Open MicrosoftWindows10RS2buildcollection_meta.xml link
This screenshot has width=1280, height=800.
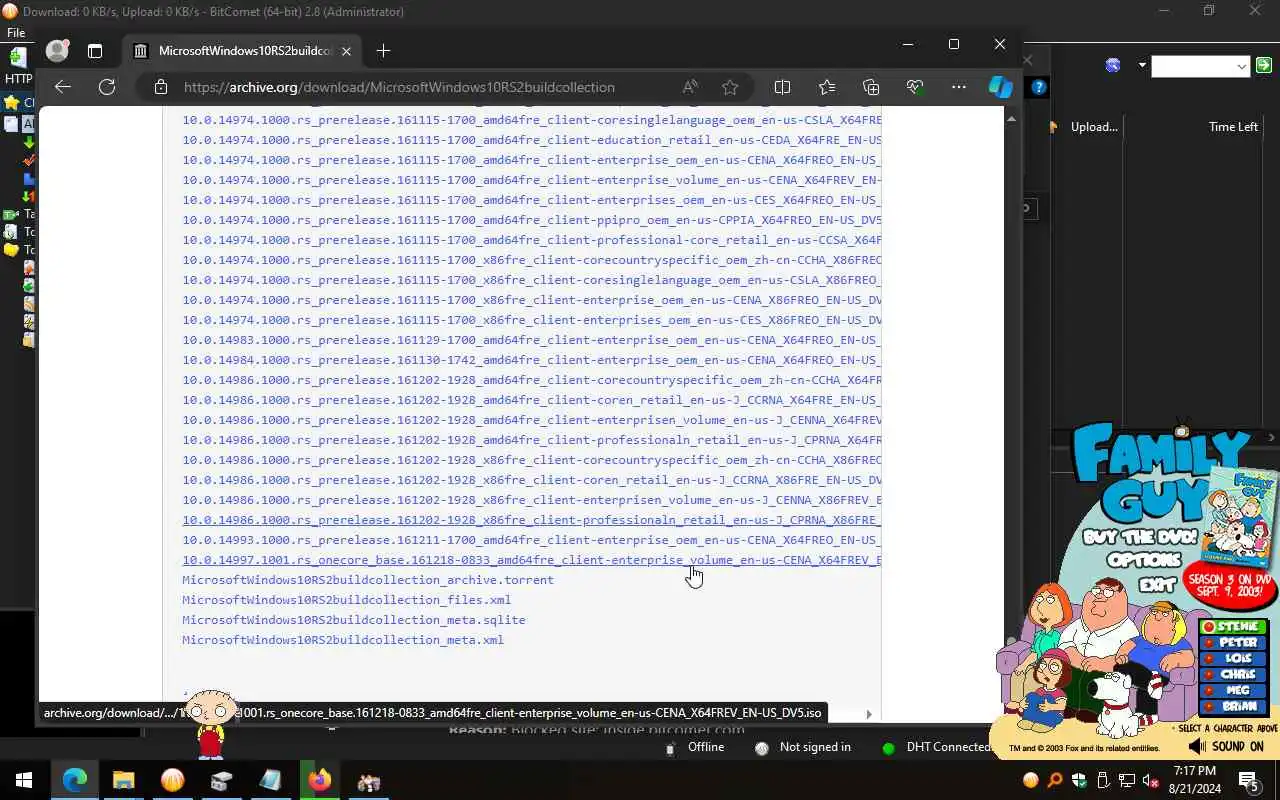click(x=342, y=640)
